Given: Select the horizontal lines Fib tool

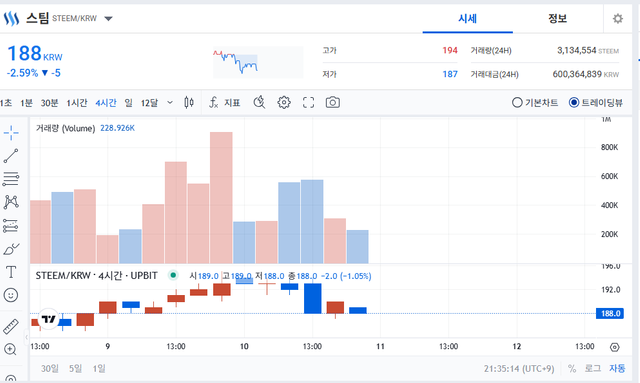Looking at the screenshot, I should pyautogui.click(x=11, y=178).
